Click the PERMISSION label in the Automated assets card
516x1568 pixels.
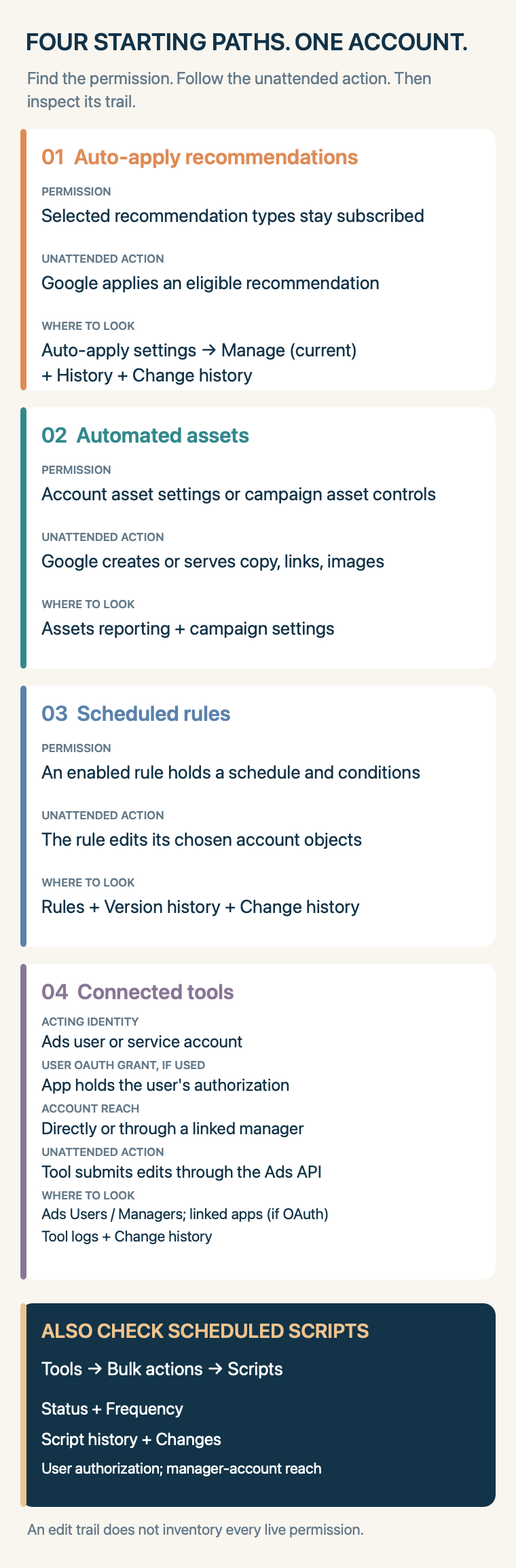76,470
